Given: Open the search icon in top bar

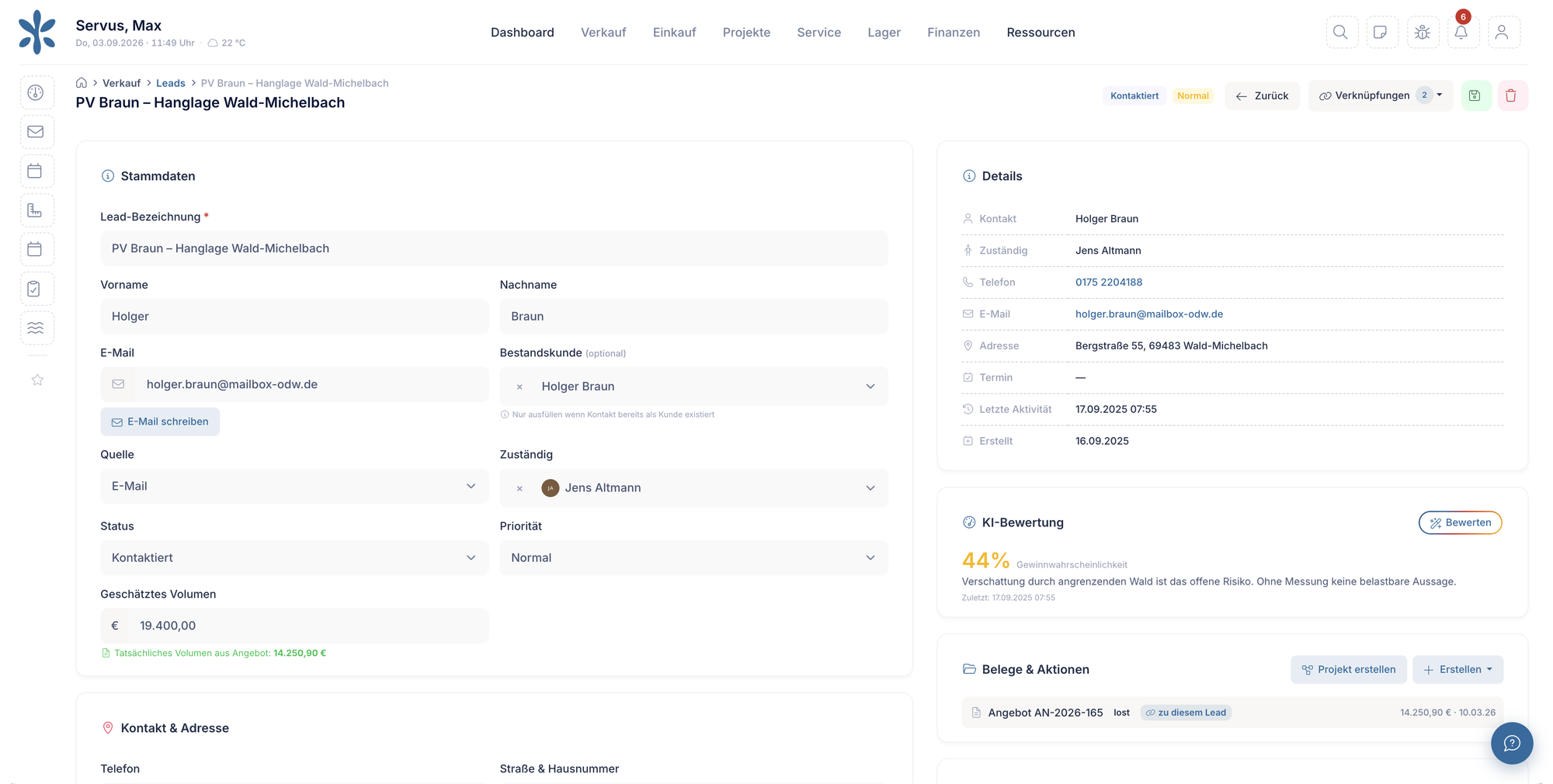Looking at the screenshot, I should tap(1341, 32).
